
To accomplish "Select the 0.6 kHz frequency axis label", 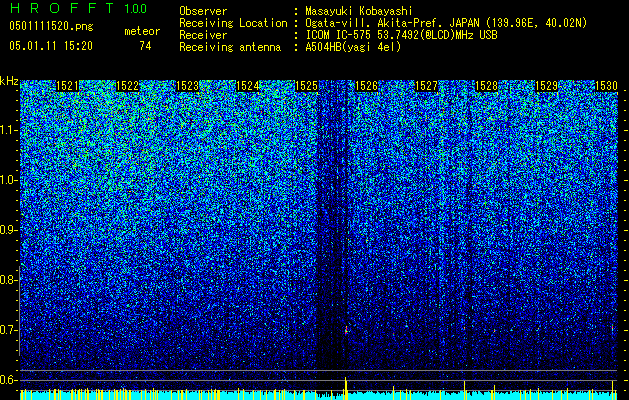I will point(9,380).
